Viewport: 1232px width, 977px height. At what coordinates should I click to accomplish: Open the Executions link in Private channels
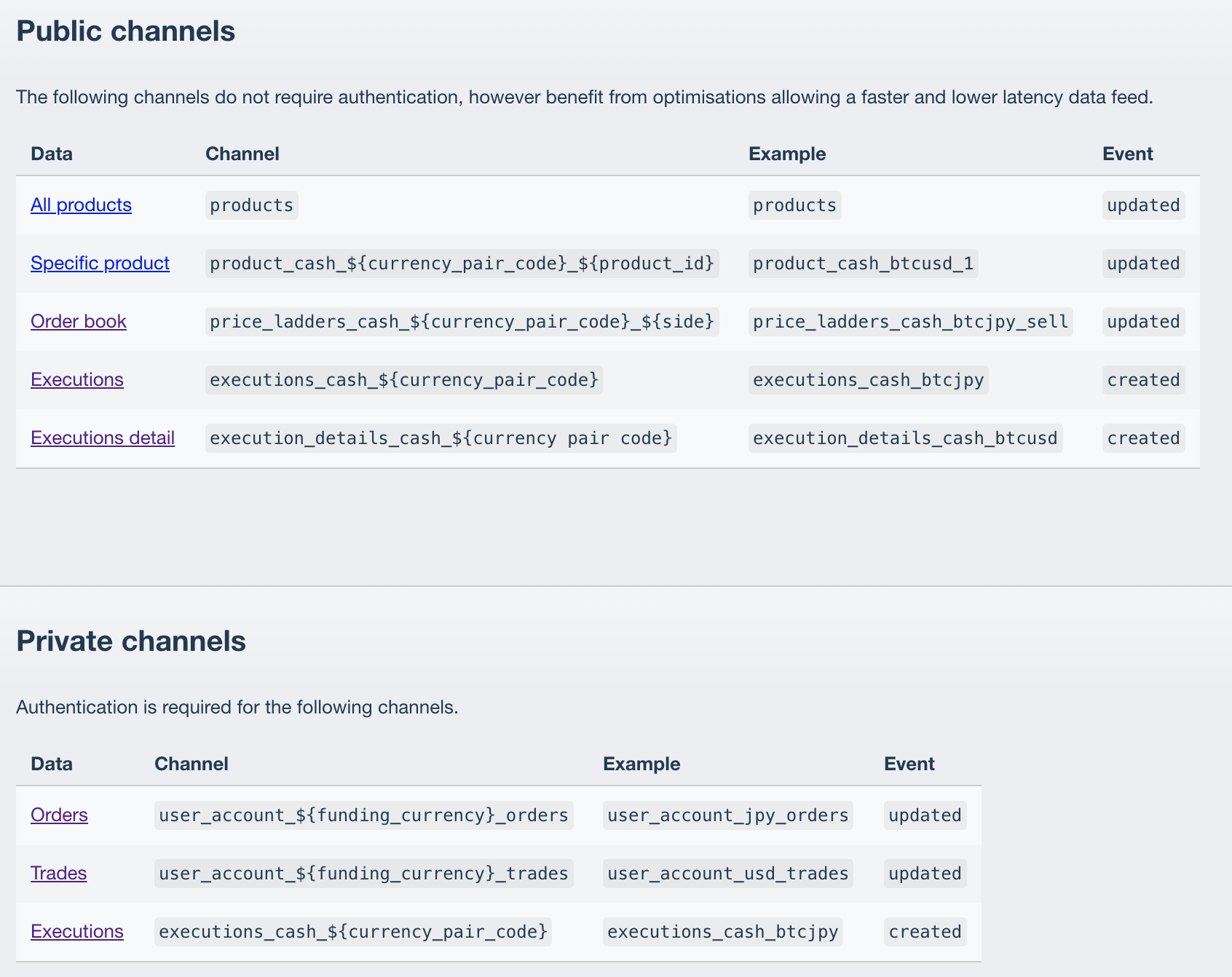pos(77,931)
